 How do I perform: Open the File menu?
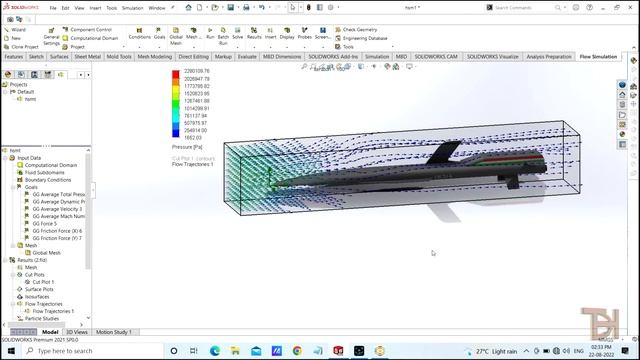coord(53,8)
